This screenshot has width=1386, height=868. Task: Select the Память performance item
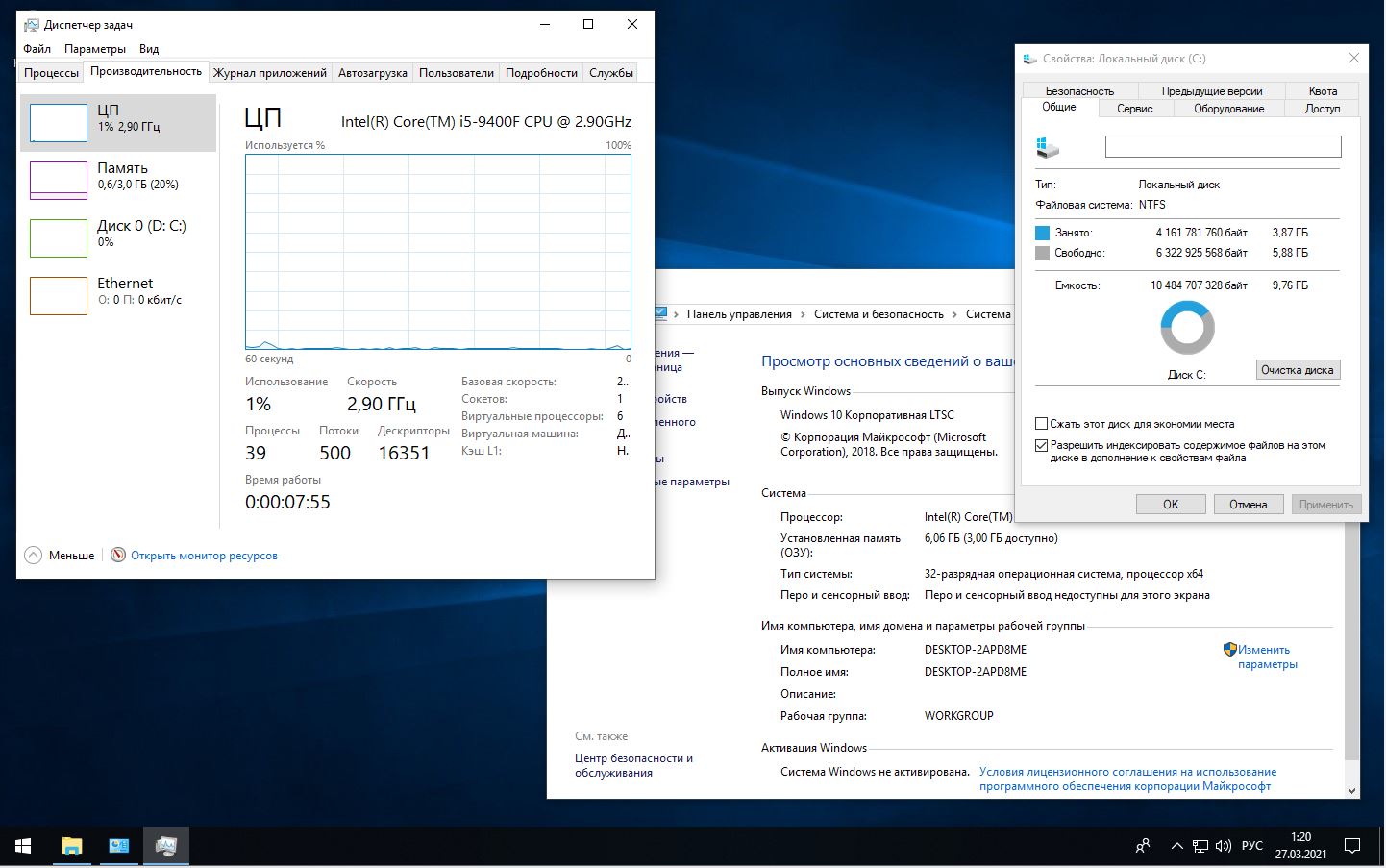point(118,180)
